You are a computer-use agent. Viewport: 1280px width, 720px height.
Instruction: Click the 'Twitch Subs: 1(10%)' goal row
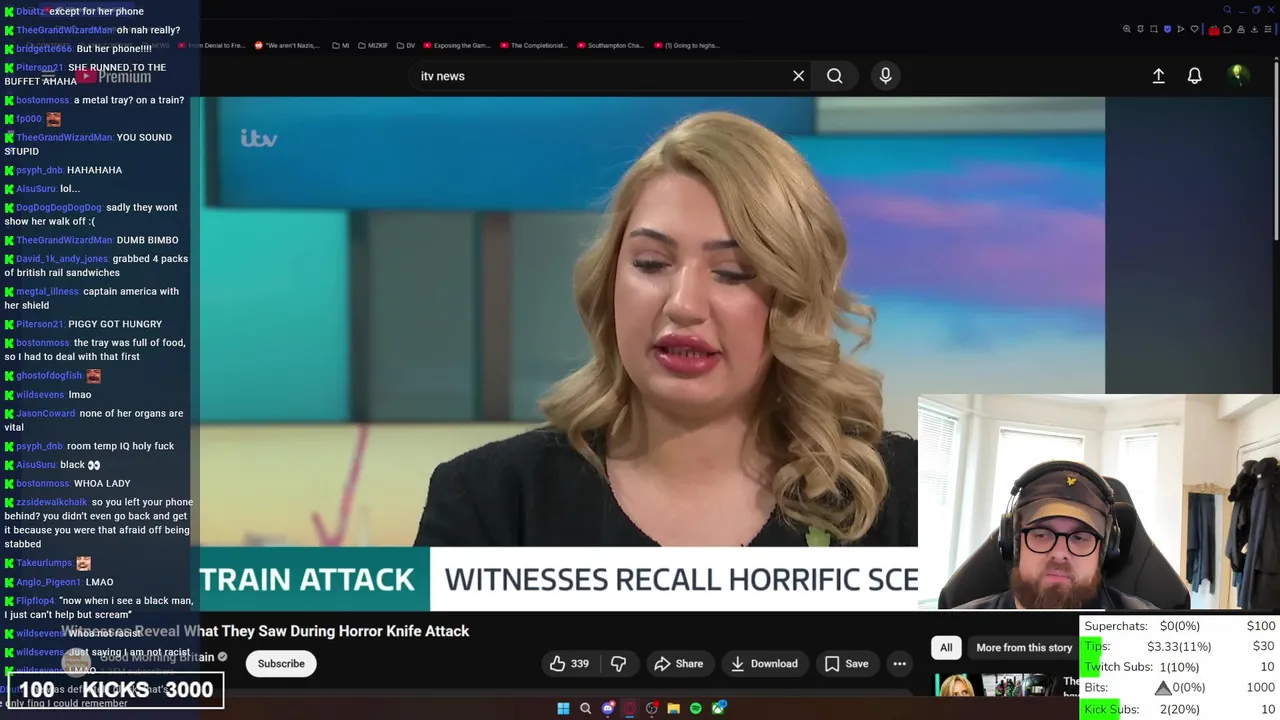pos(1180,667)
